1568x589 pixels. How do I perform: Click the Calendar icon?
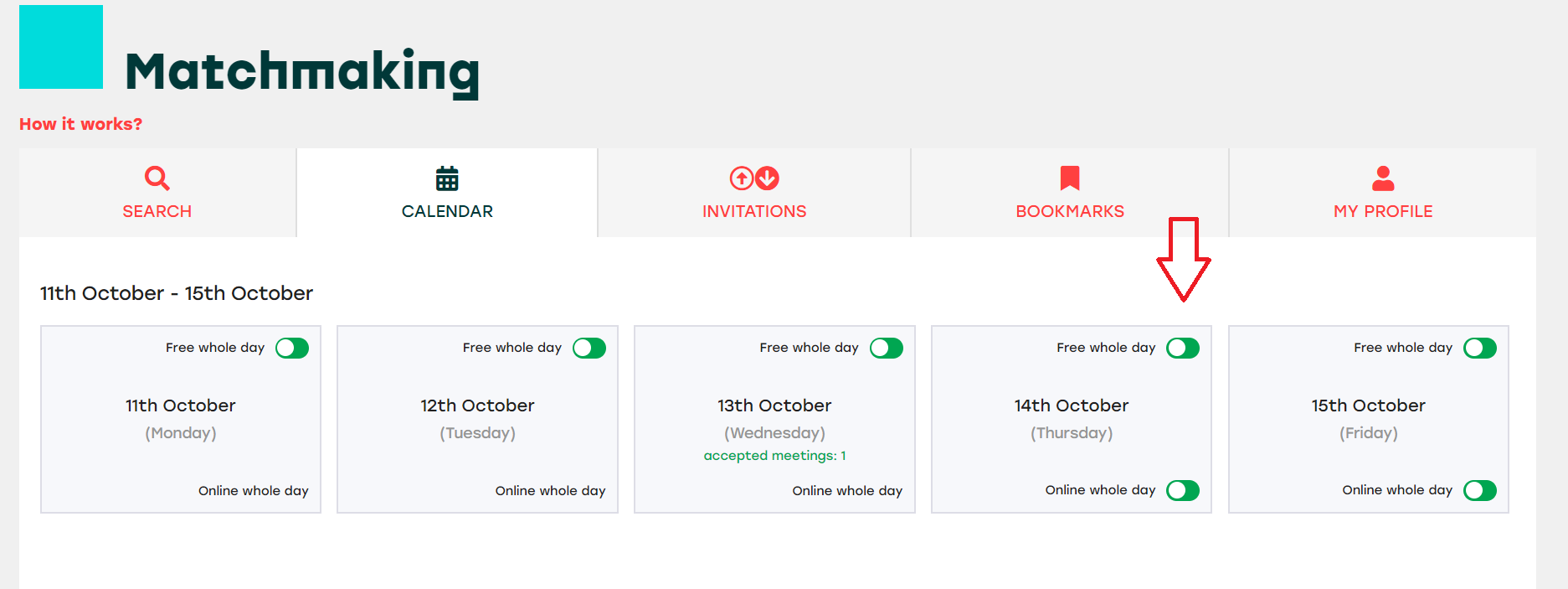pyautogui.click(x=447, y=178)
